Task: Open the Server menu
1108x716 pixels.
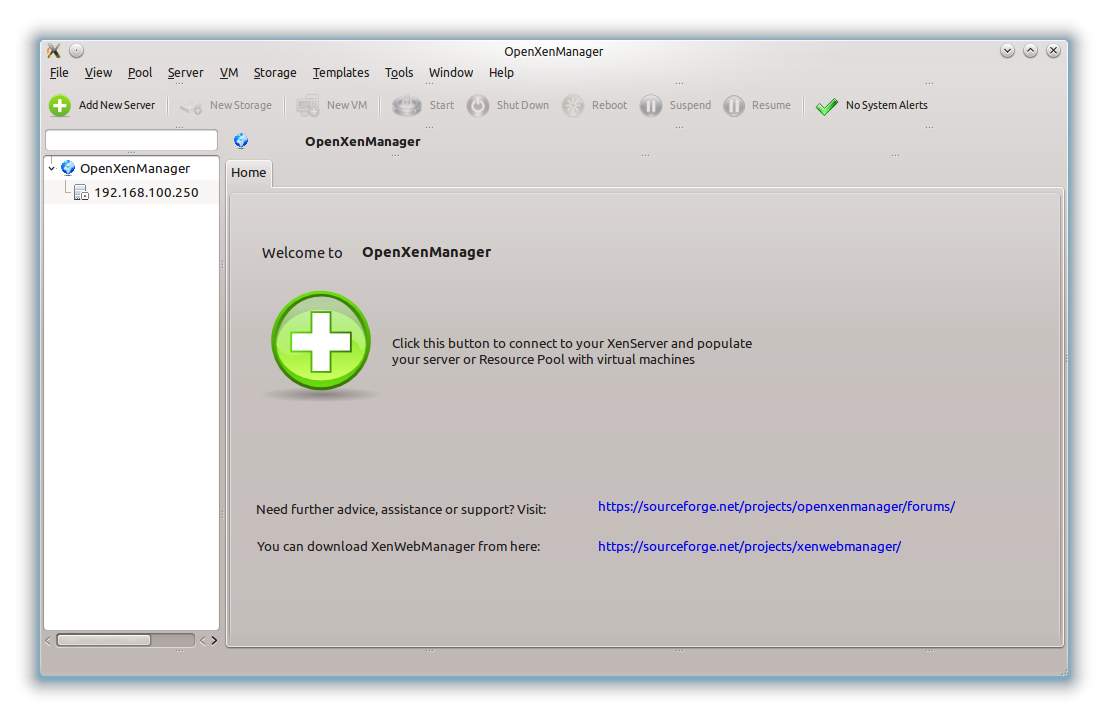Action: pyautogui.click(x=185, y=73)
